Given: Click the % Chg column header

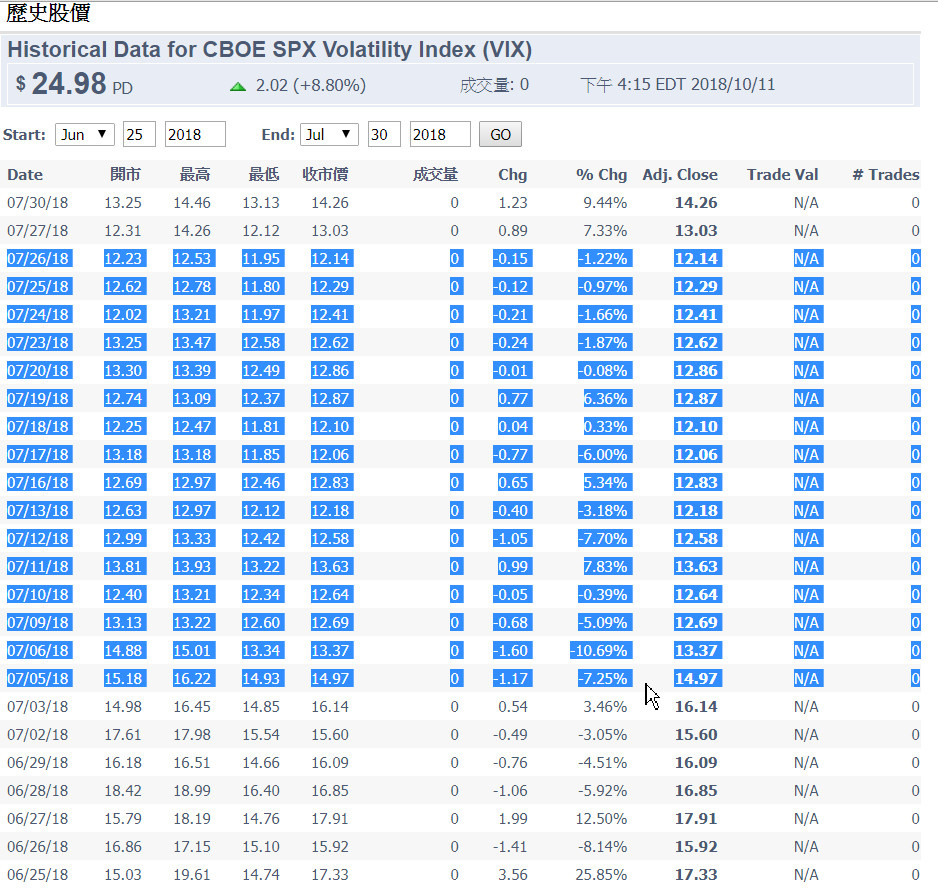Looking at the screenshot, I should pos(601,175).
